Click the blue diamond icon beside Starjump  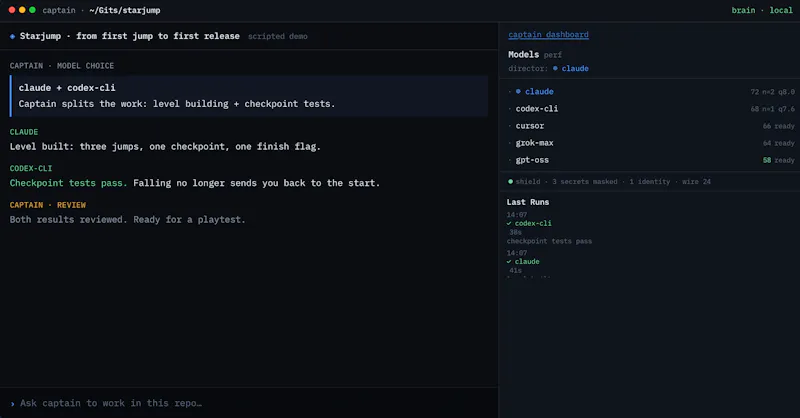coord(12,36)
